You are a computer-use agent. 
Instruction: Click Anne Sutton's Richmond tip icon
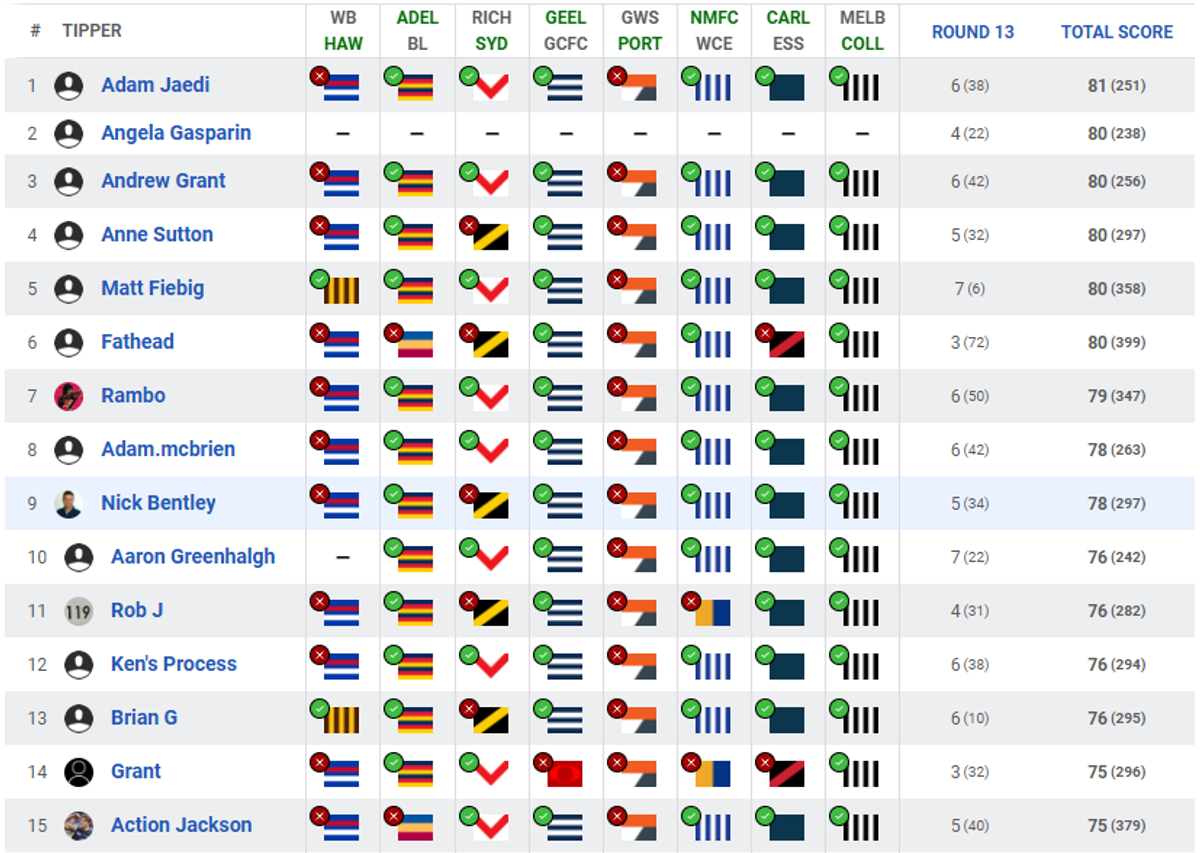coord(484,234)
